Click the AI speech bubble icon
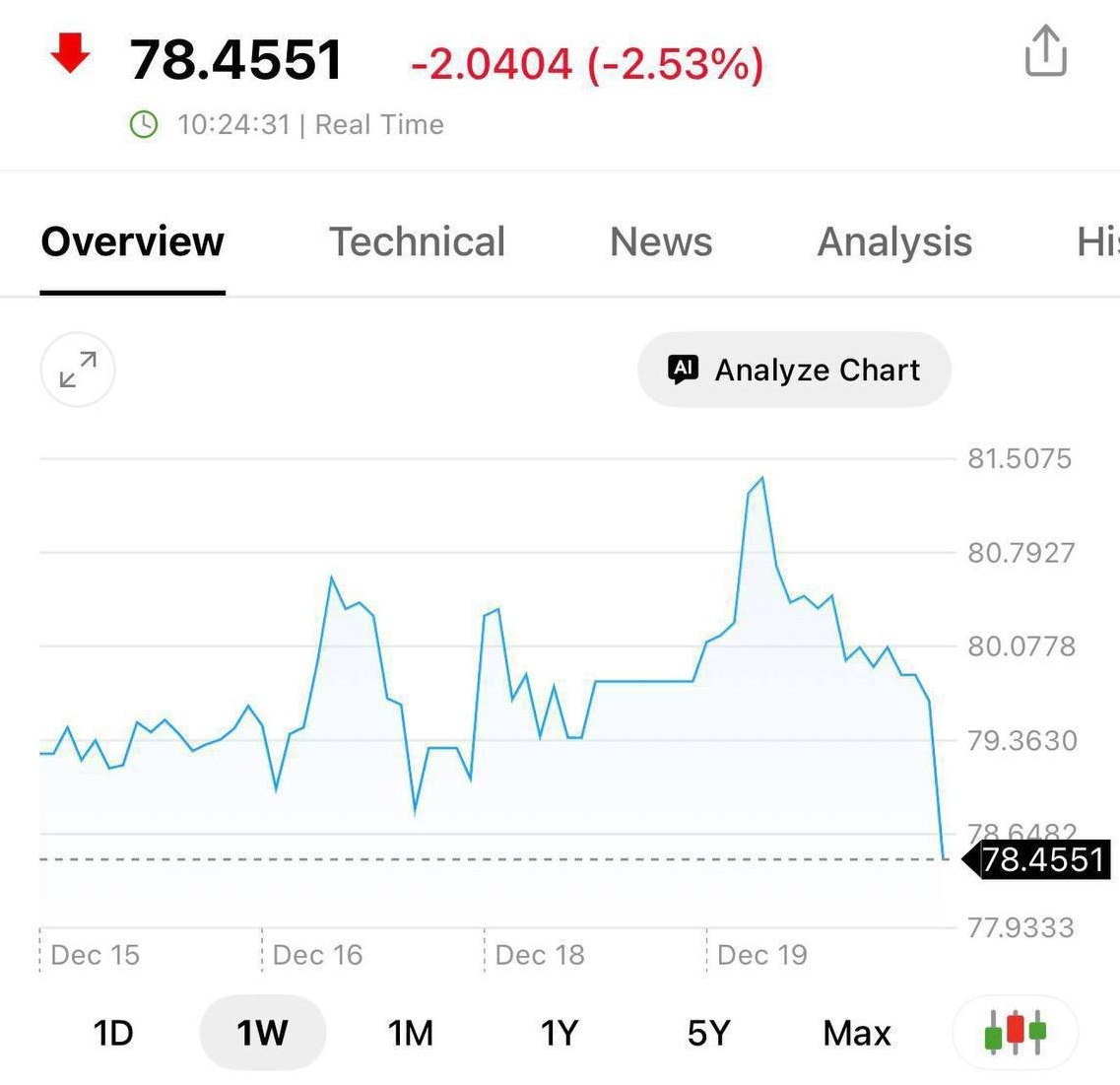 tap(683, 370)
